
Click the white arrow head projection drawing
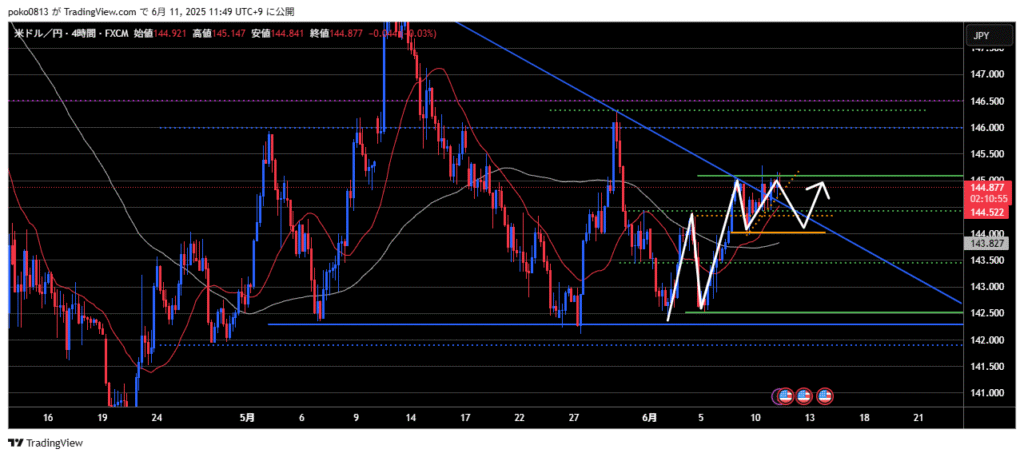click(x=824, y=184)
